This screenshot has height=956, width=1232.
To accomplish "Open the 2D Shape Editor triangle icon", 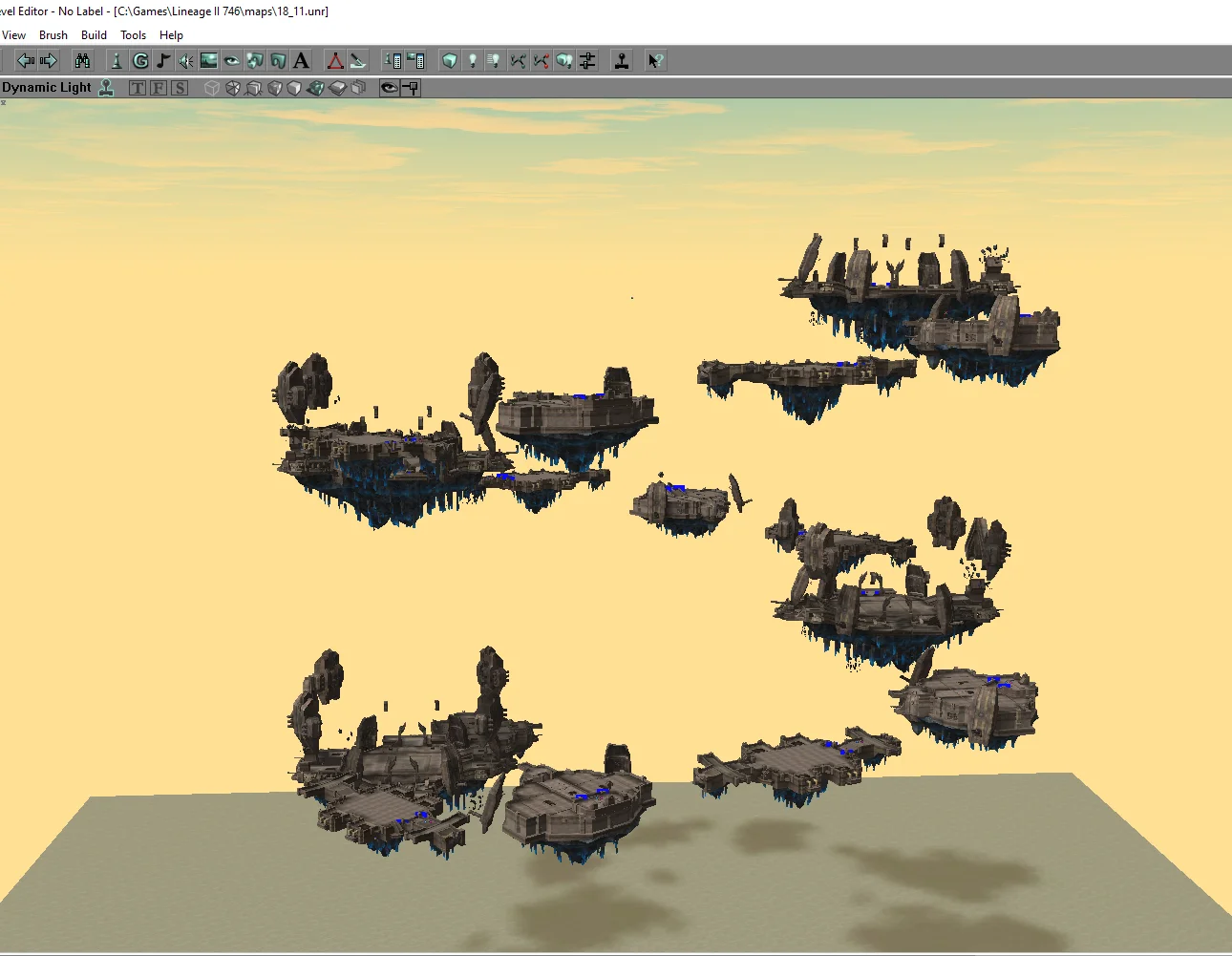I will coord(335,61).
